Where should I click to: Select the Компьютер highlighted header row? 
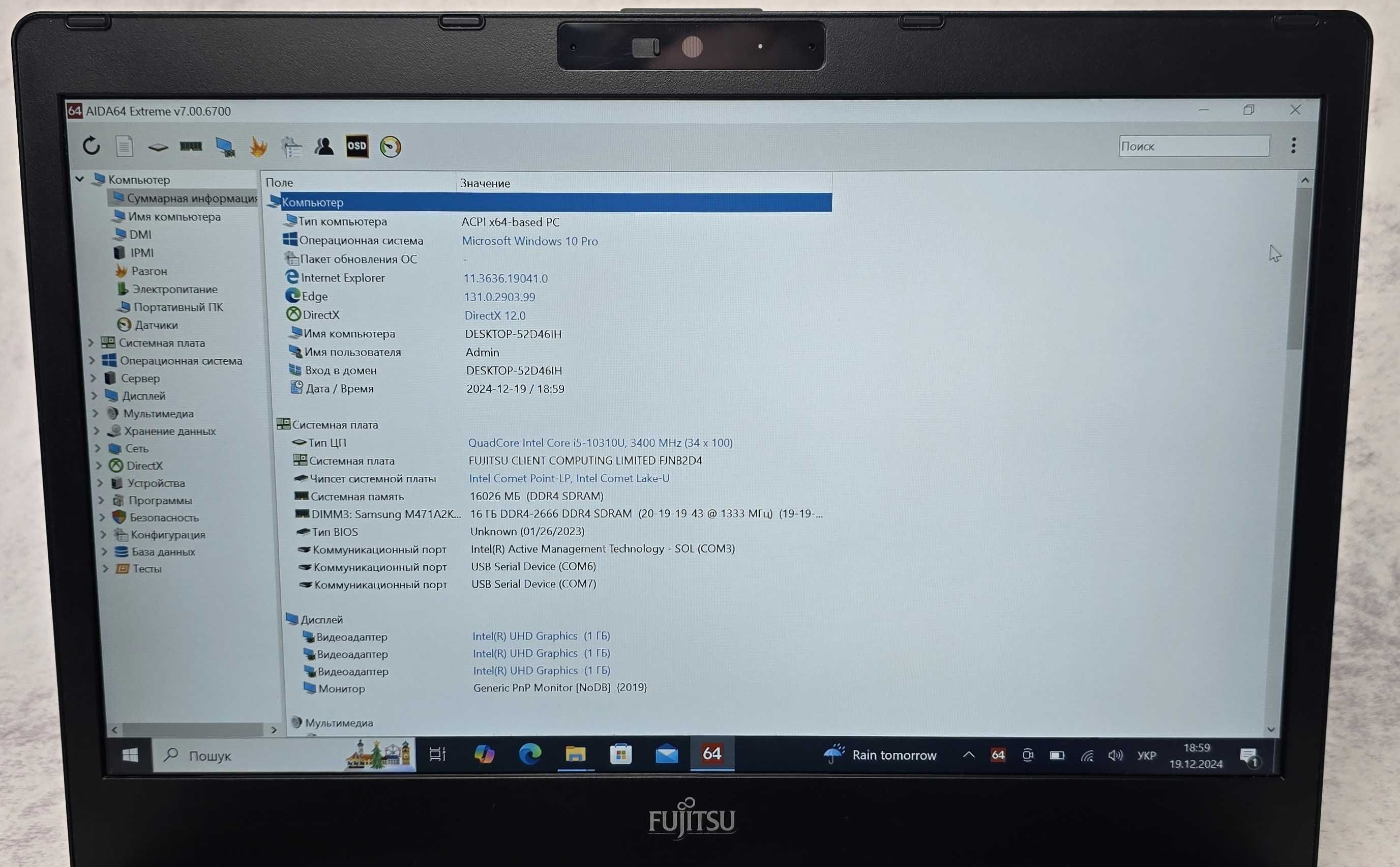[x=549, y=202]
